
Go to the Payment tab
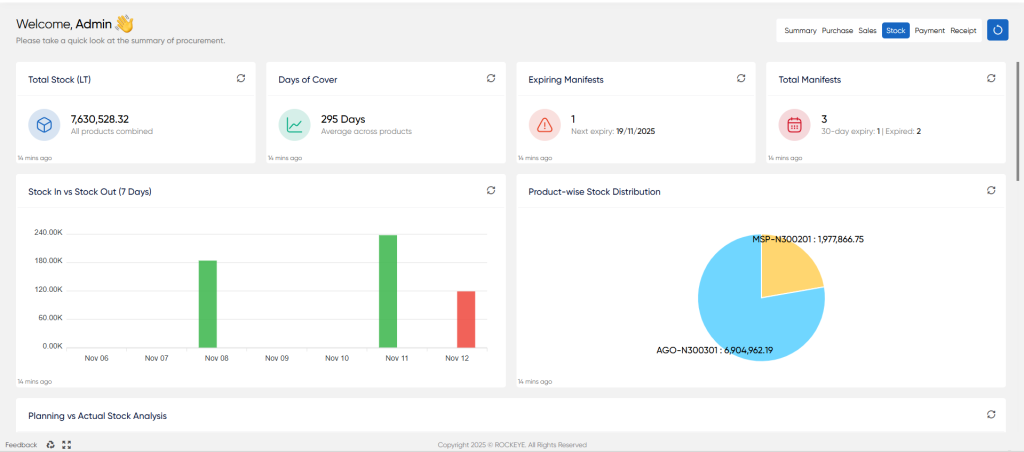(x=929, y=31)
